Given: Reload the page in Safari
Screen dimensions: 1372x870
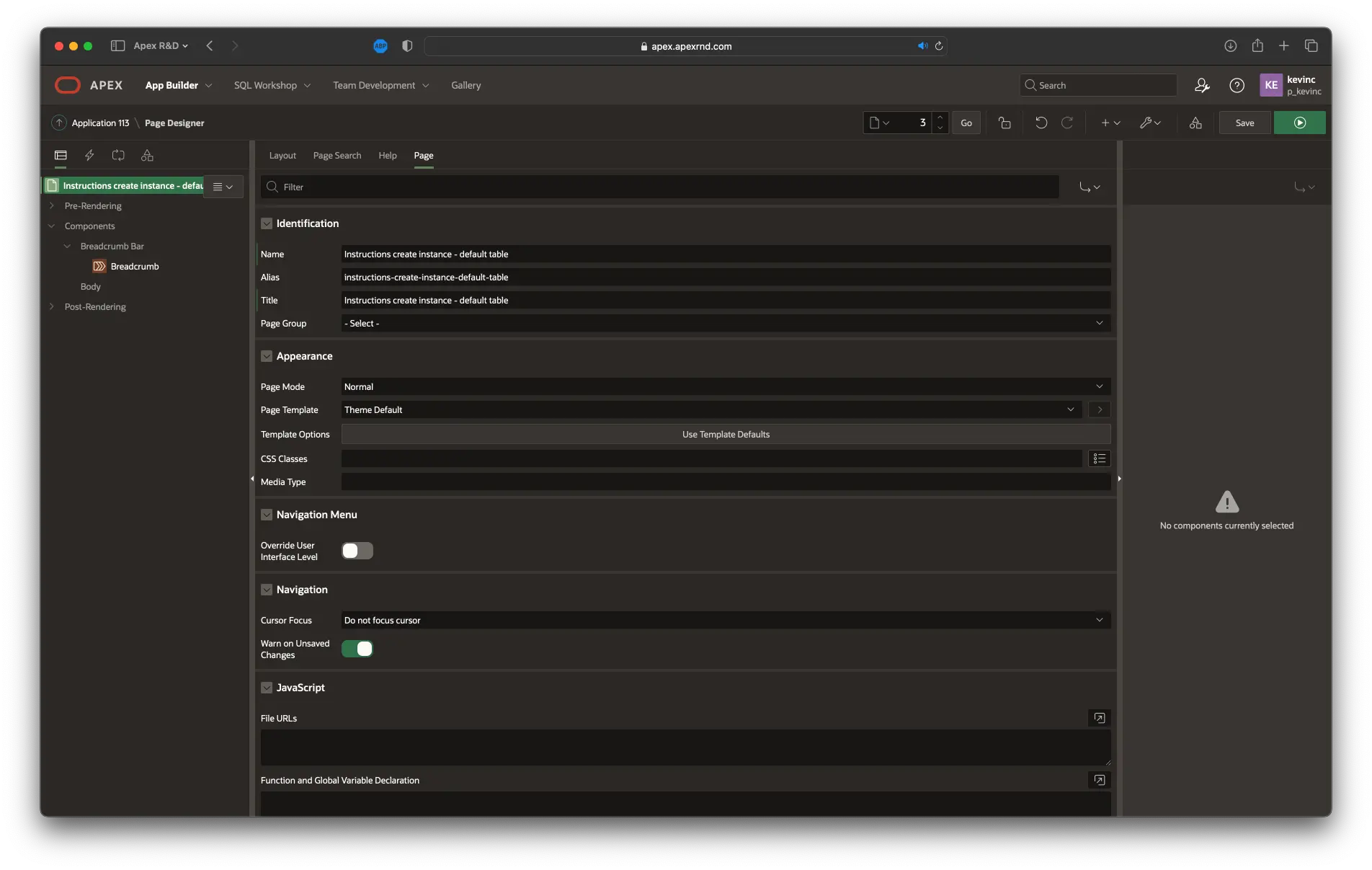Looking at the screenshot, I should point(939,45).
